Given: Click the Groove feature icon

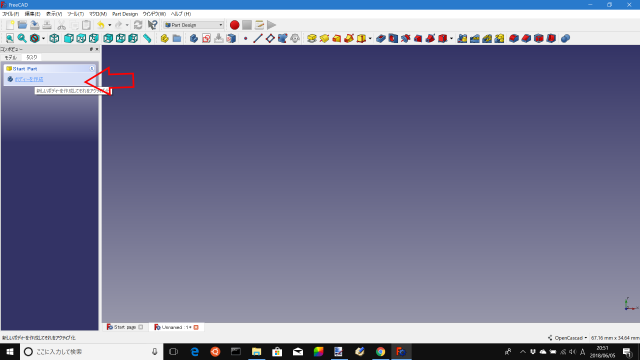Looking at the screenshot, I should point(405,38).
